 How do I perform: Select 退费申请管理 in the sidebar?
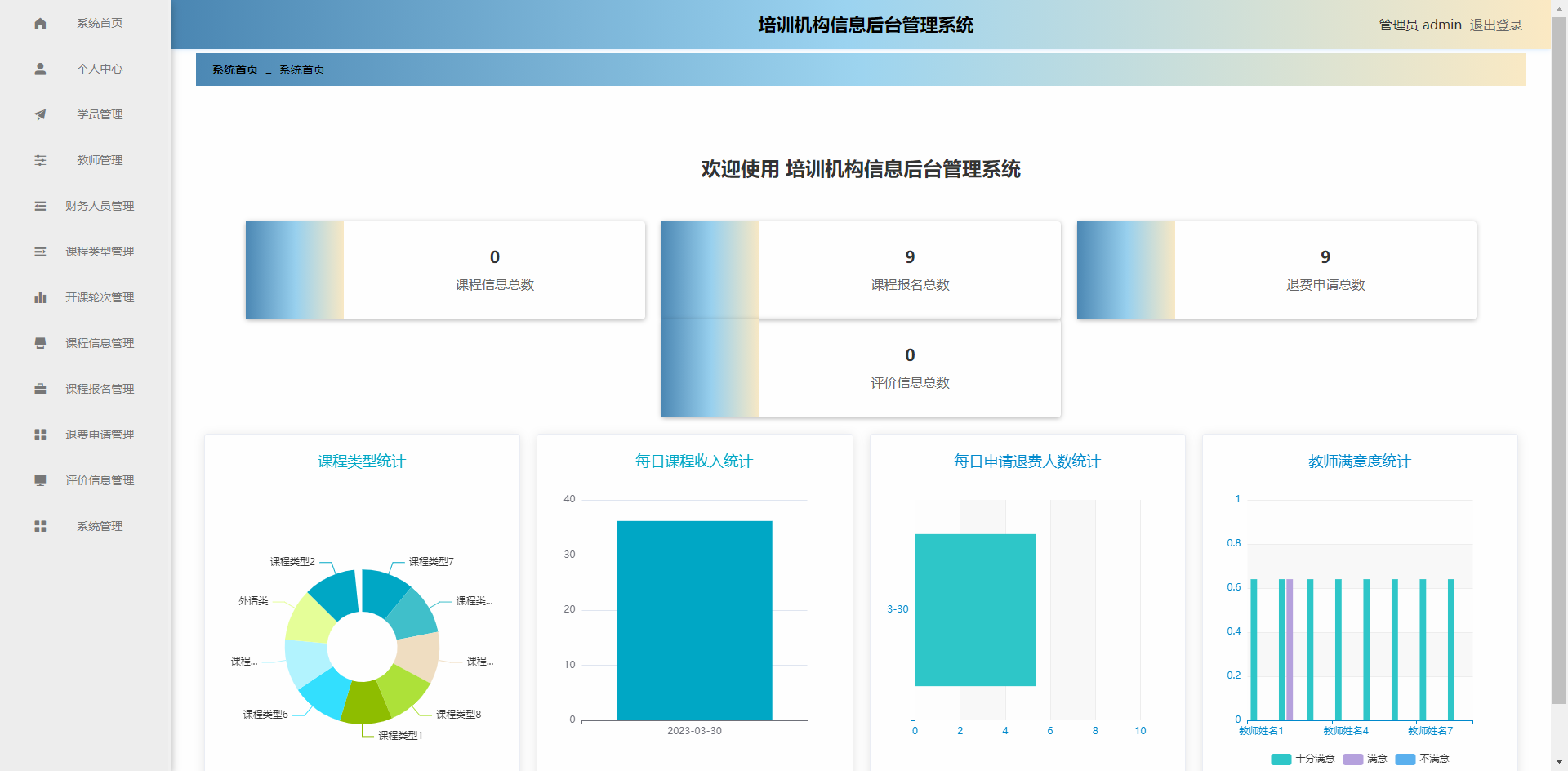pyautogui.click(x=86, y=435)
